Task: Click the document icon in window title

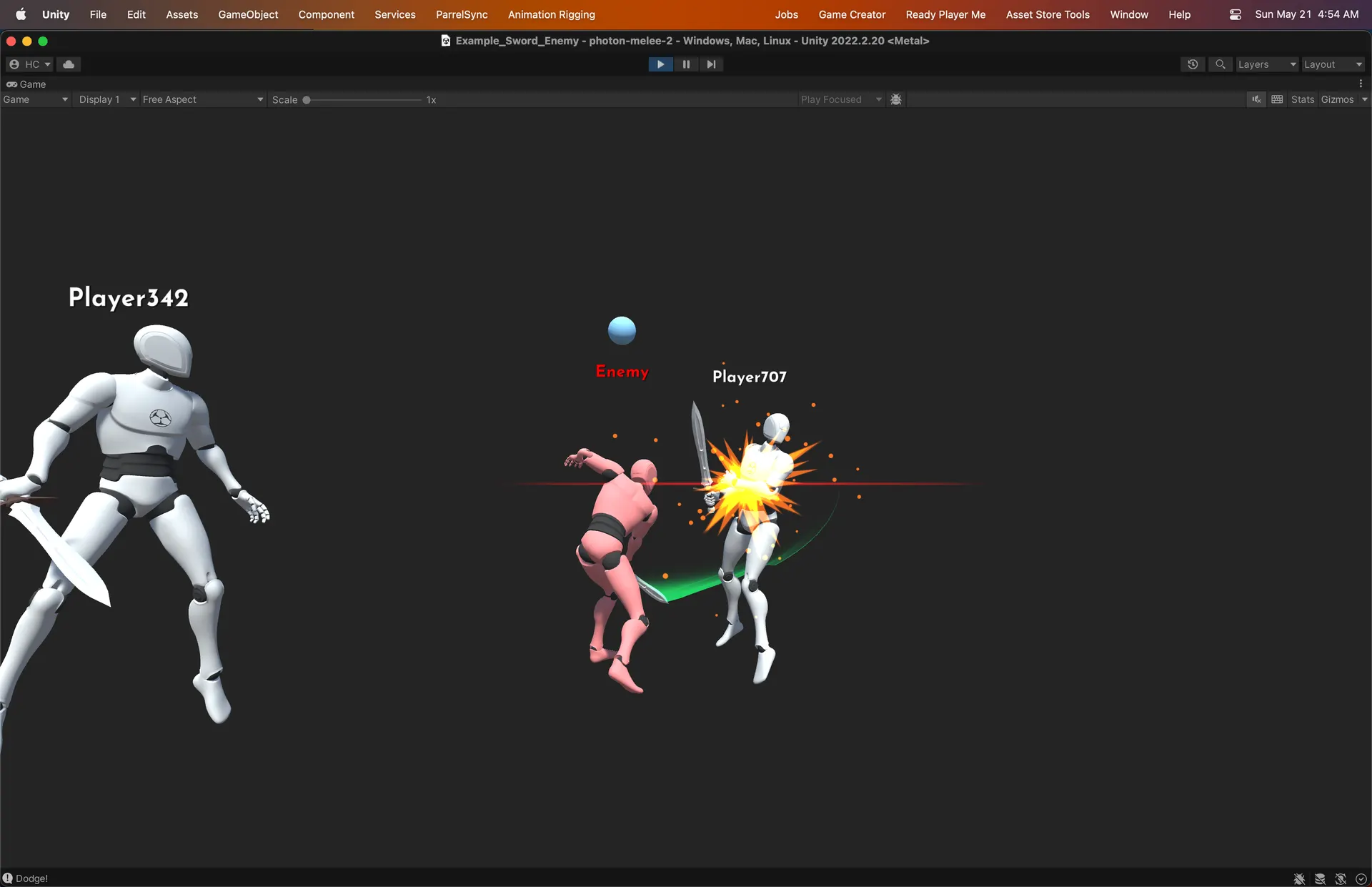Action: tap(446, 41)
